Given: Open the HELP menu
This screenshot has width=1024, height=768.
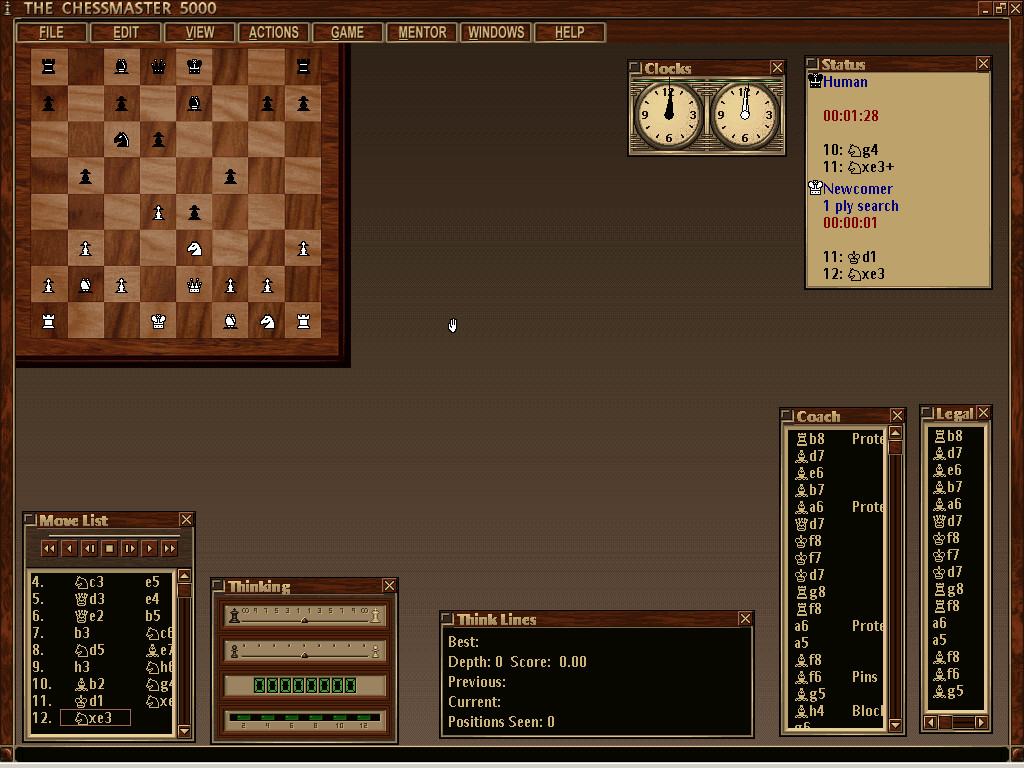Looking at the screenshot, I should [x=569, y=33].
